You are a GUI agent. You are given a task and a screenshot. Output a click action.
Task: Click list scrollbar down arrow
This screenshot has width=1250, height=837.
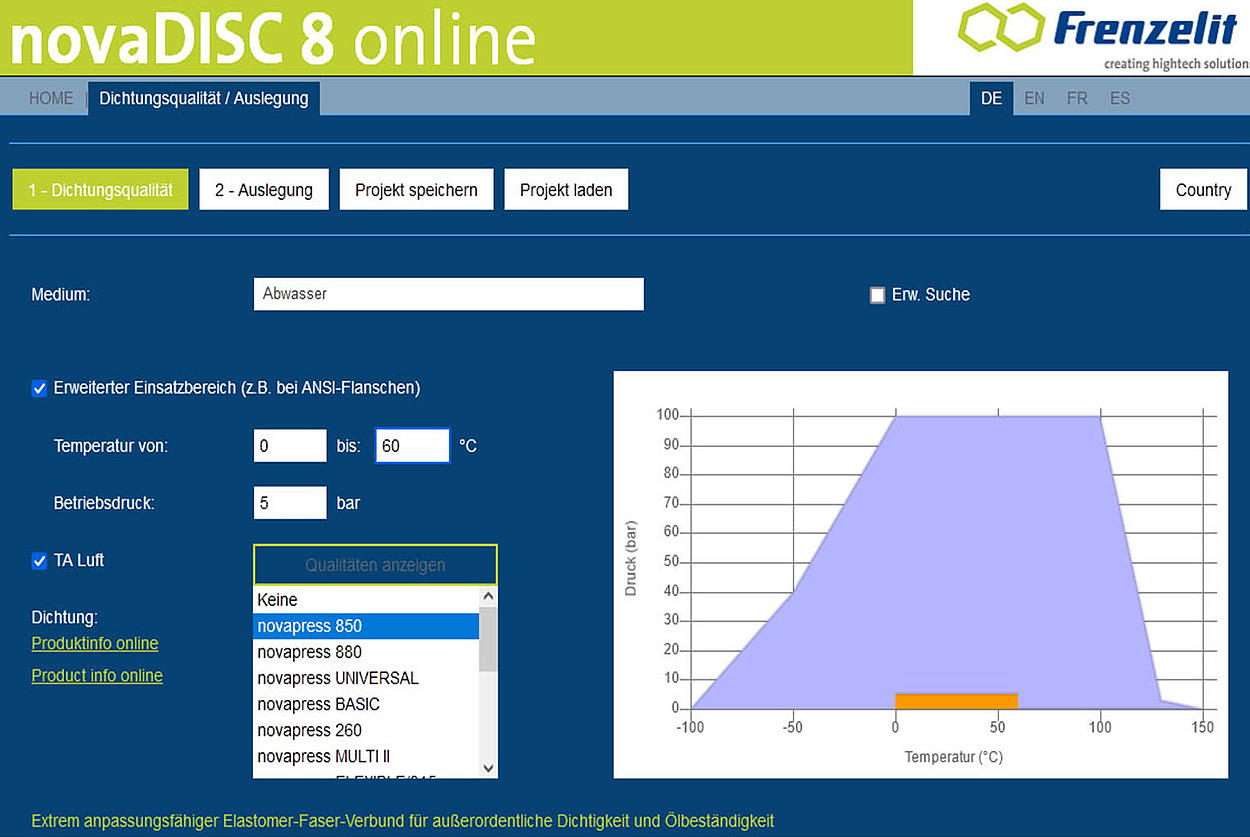coord(488,768)
